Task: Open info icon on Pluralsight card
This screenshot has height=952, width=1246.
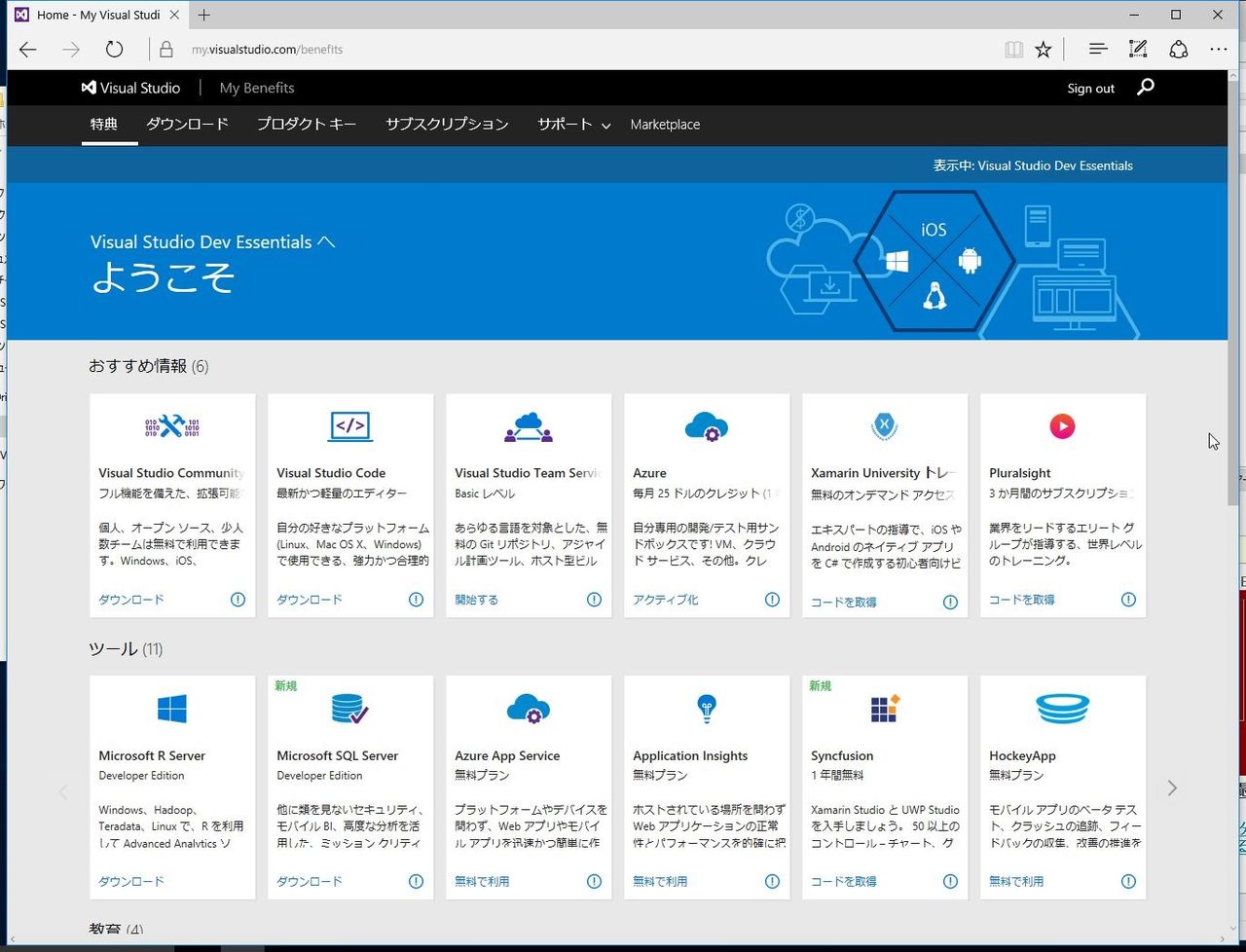Action: click(1128, 600)
